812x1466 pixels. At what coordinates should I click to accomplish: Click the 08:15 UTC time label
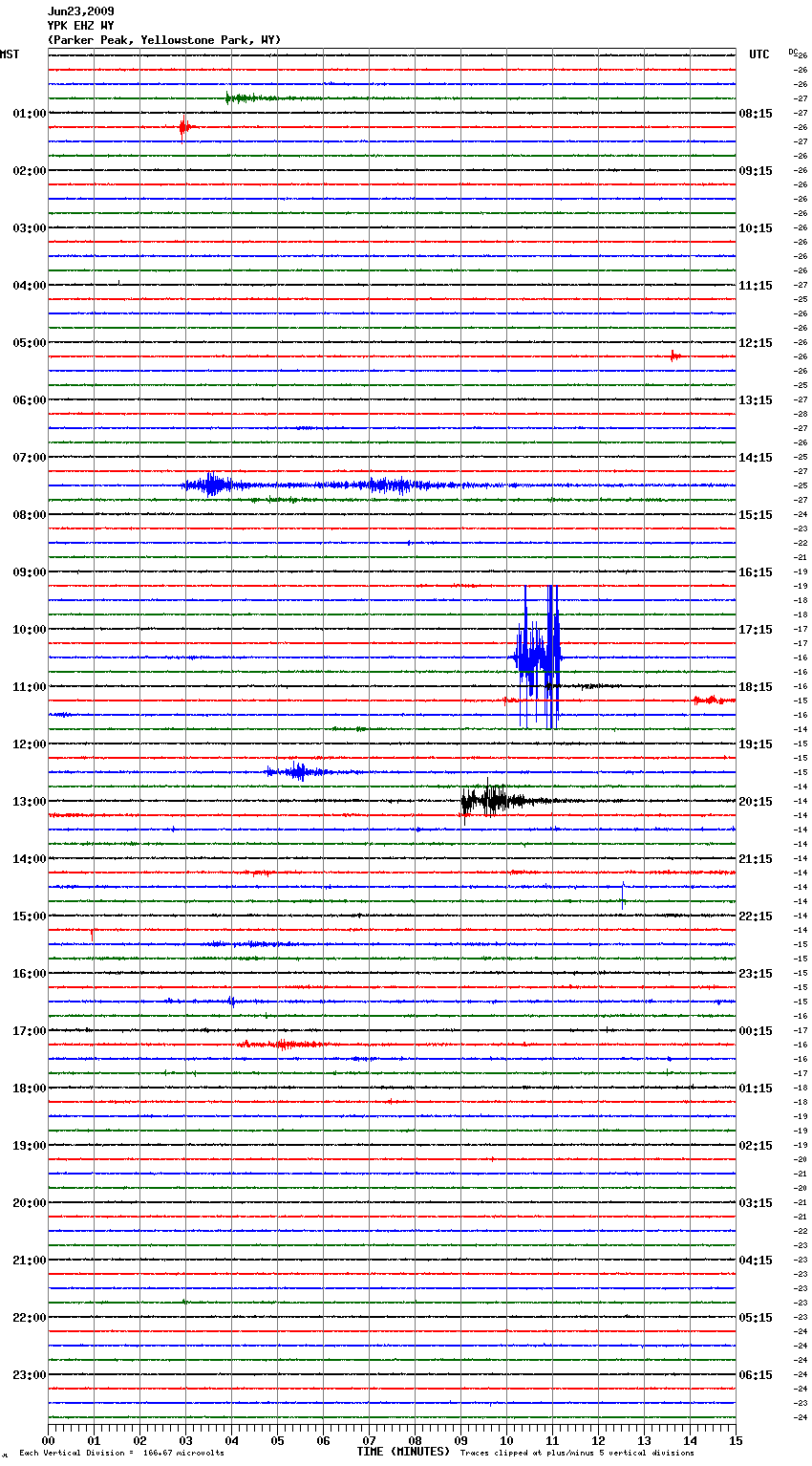coord(756,113)
